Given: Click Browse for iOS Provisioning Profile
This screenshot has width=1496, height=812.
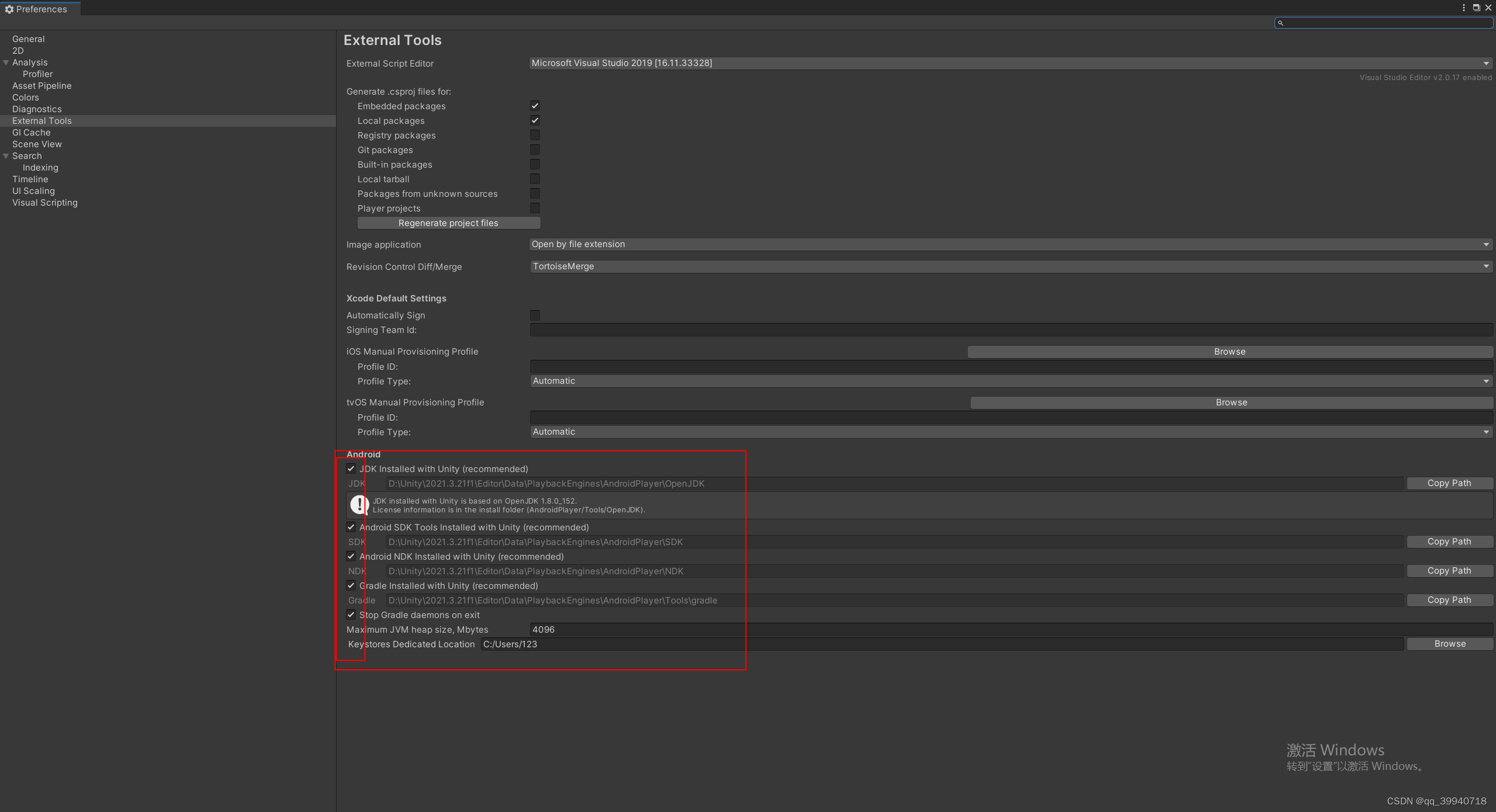Looking at the screenshot, I should coord(1229,351).
